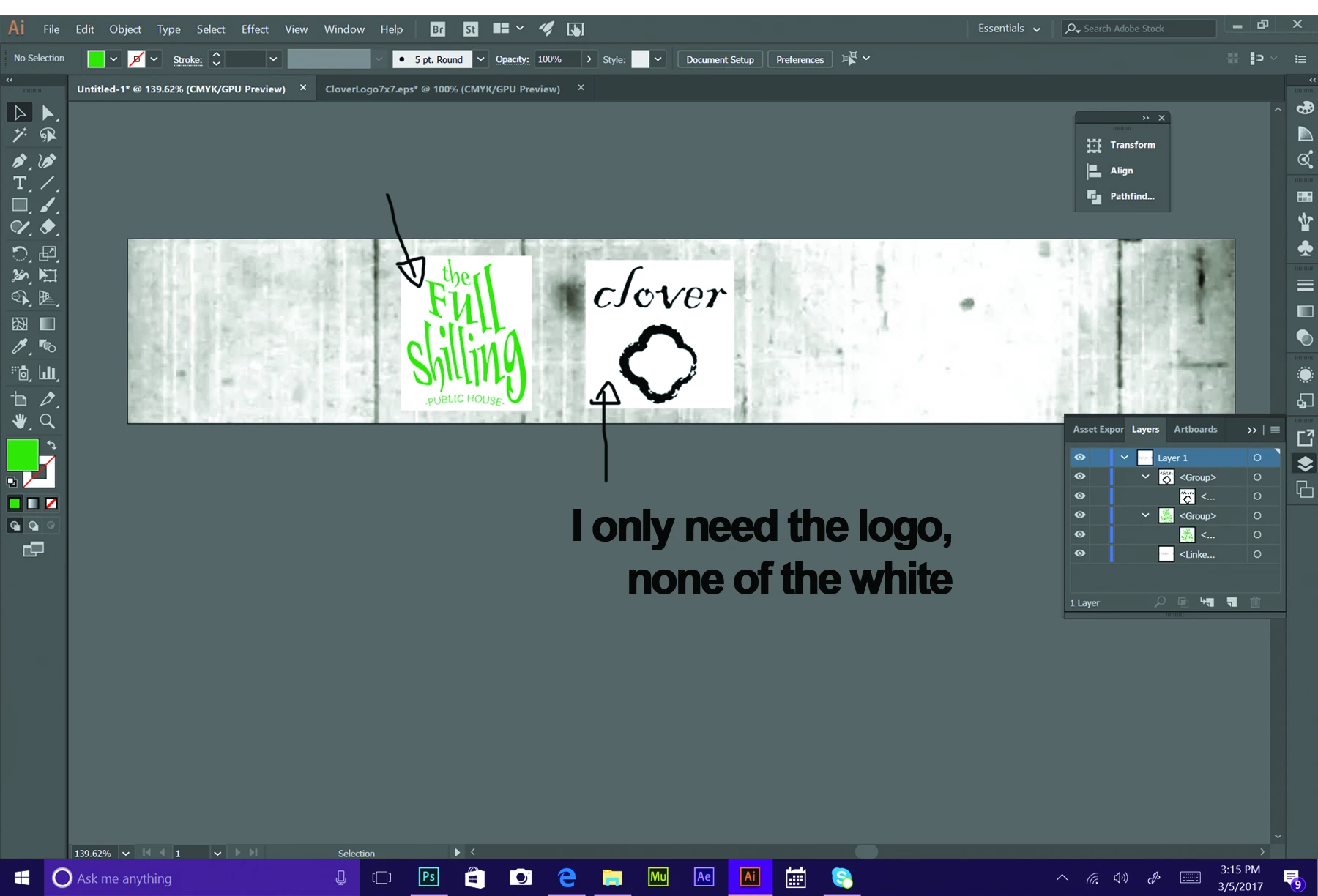Select the Line Segment tool
The width and height of the screenshot is (1318, 896).
pos(48,183)
